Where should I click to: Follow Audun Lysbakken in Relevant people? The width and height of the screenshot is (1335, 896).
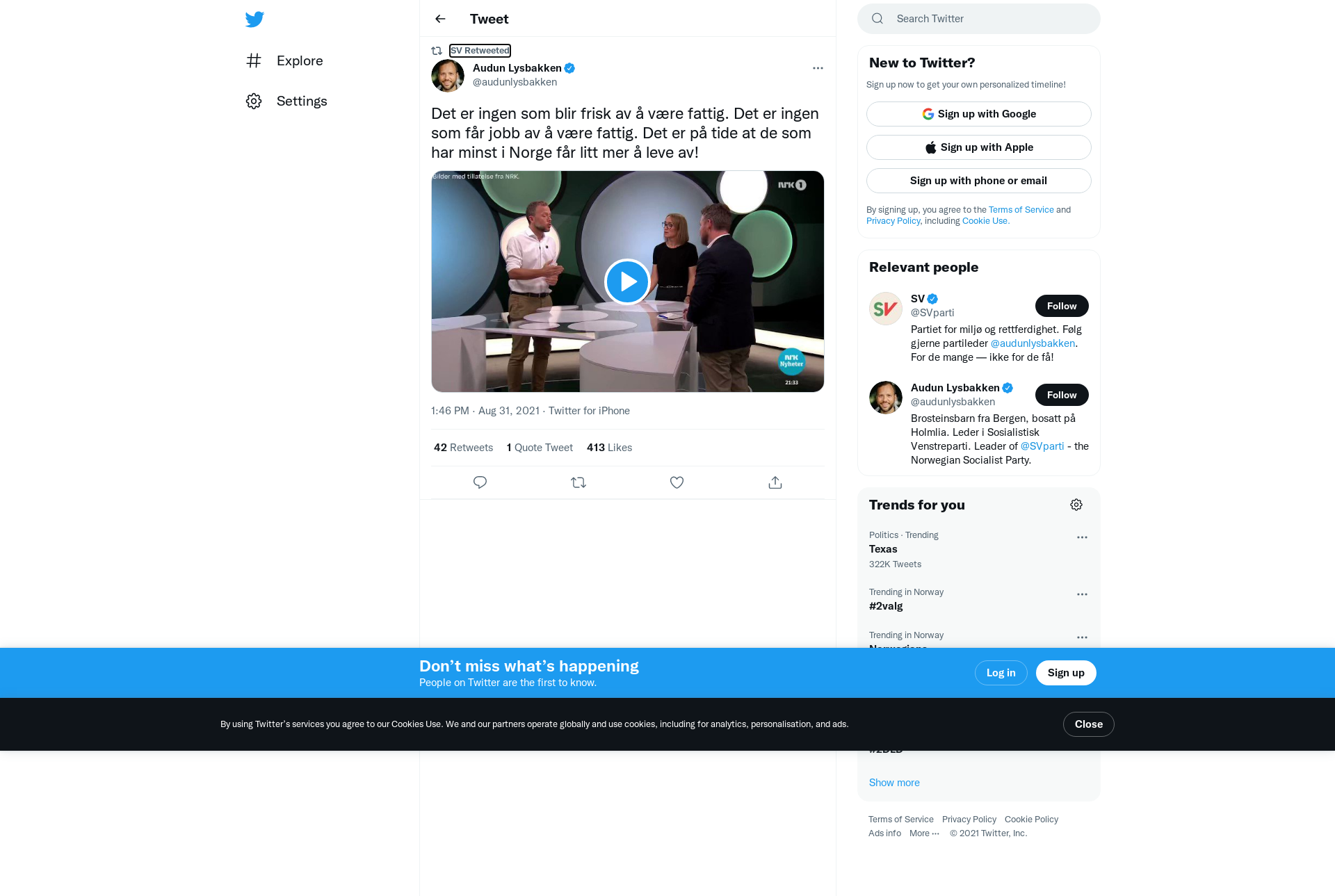click(x=1062, y=395)
